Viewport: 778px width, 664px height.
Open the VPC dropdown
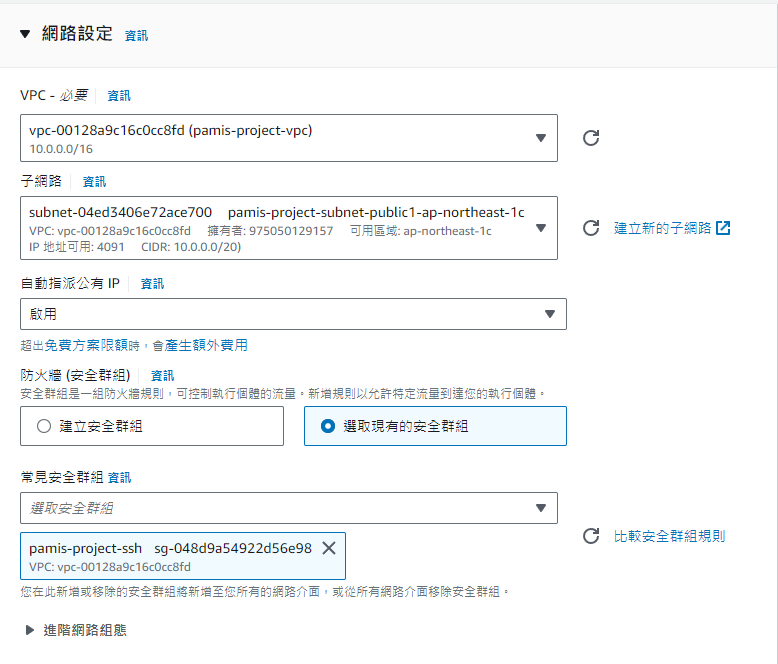pyautogui.click(x=289, y=138)
